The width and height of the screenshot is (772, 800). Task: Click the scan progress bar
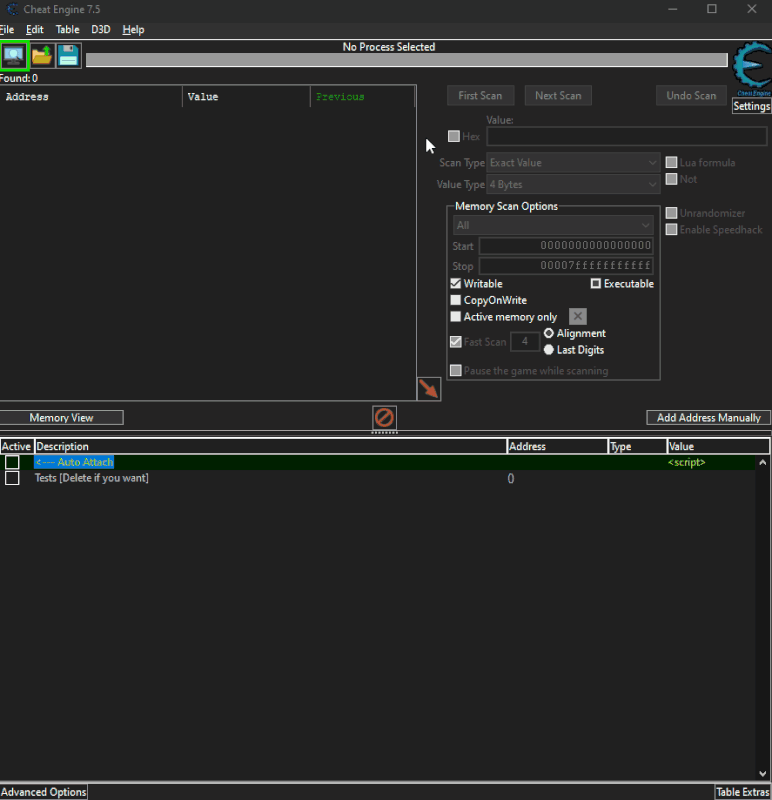click(407, 60)
